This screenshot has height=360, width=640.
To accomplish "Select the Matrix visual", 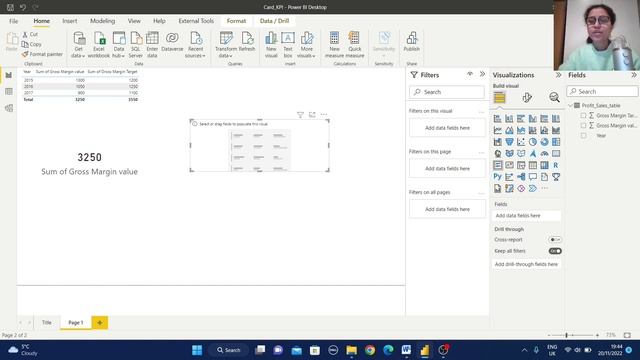I will [x=544, y=165].
